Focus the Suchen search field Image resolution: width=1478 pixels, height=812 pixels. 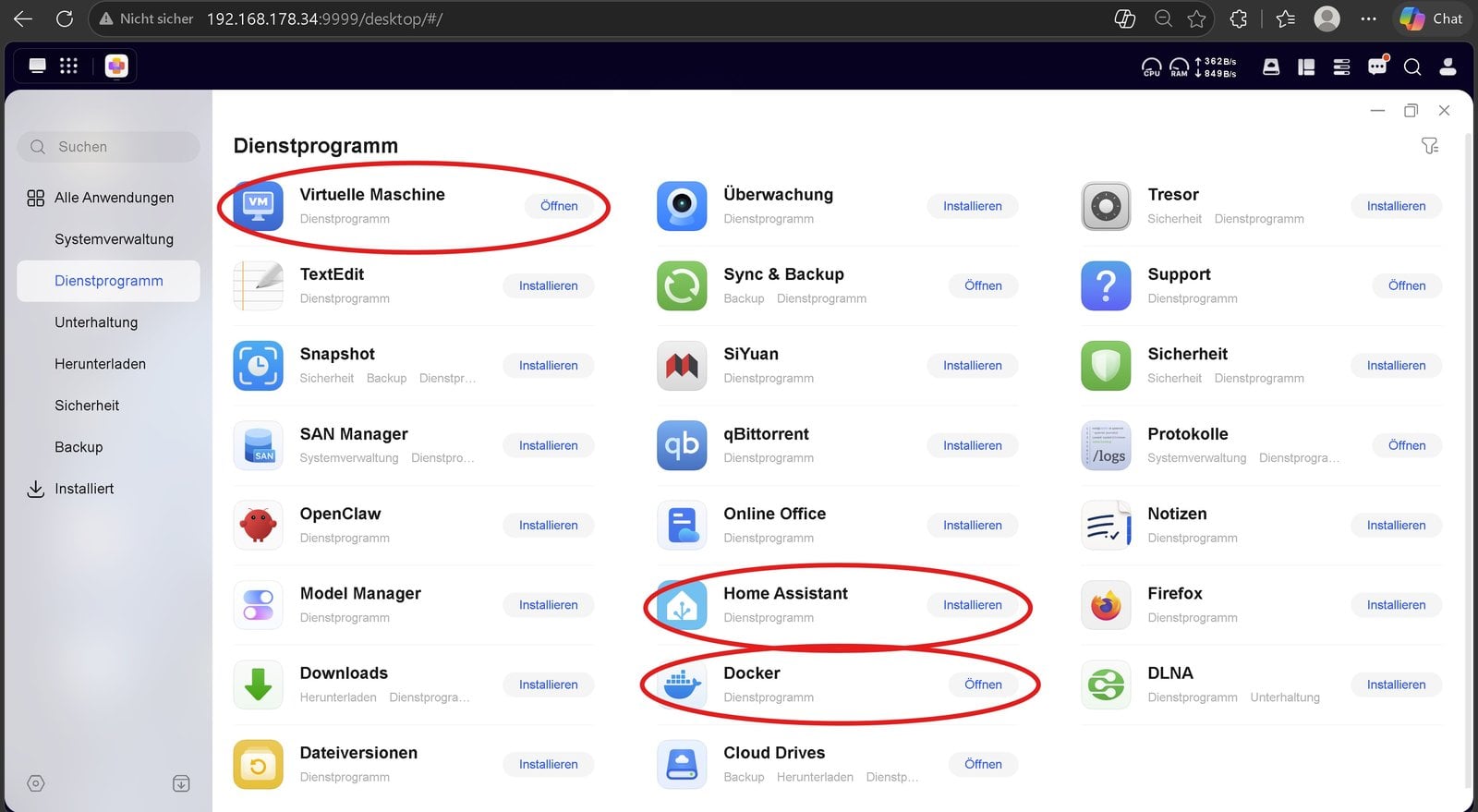click(x=108, y=147)
